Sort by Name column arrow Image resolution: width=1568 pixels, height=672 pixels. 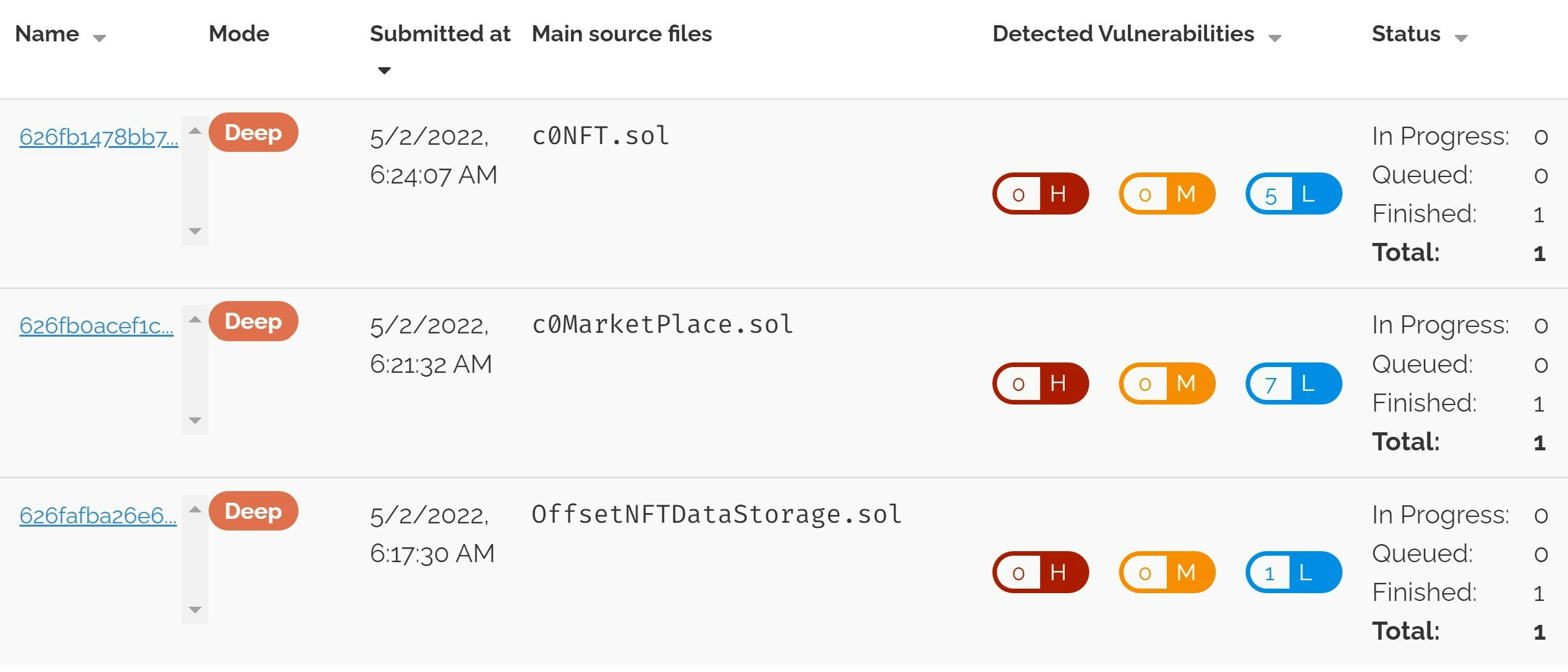(x=99, y=38)
